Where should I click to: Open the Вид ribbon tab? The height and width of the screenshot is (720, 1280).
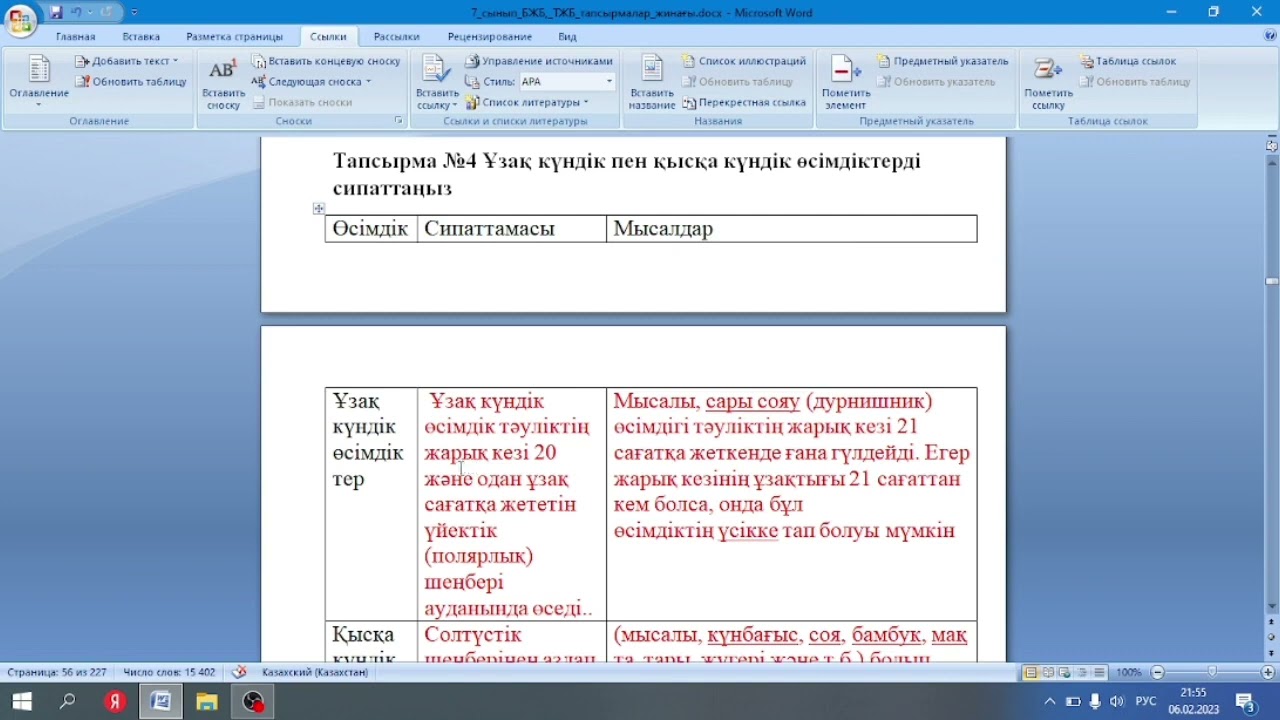(x=568, y=37)
